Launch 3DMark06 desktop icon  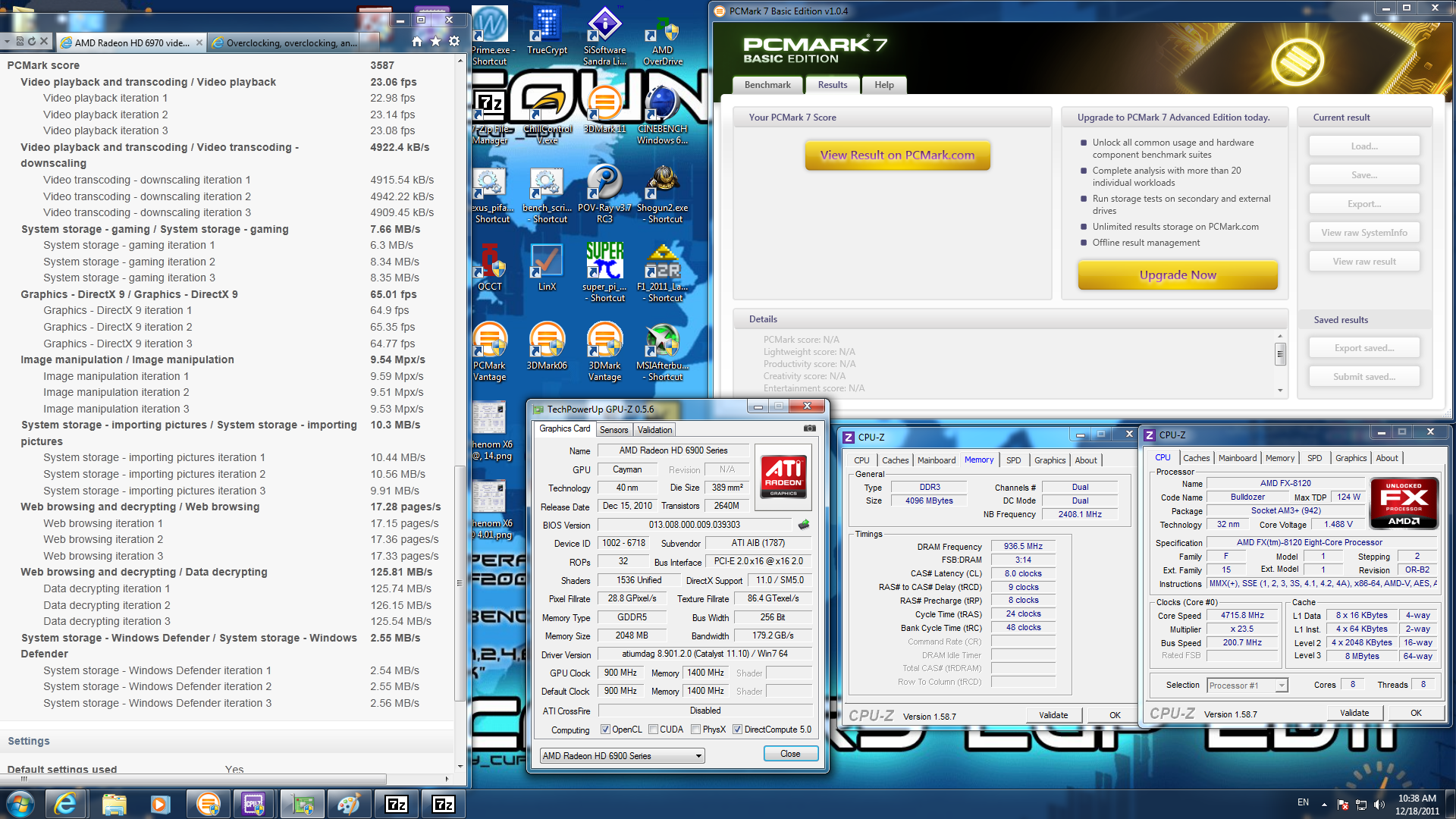click(547, 345)
